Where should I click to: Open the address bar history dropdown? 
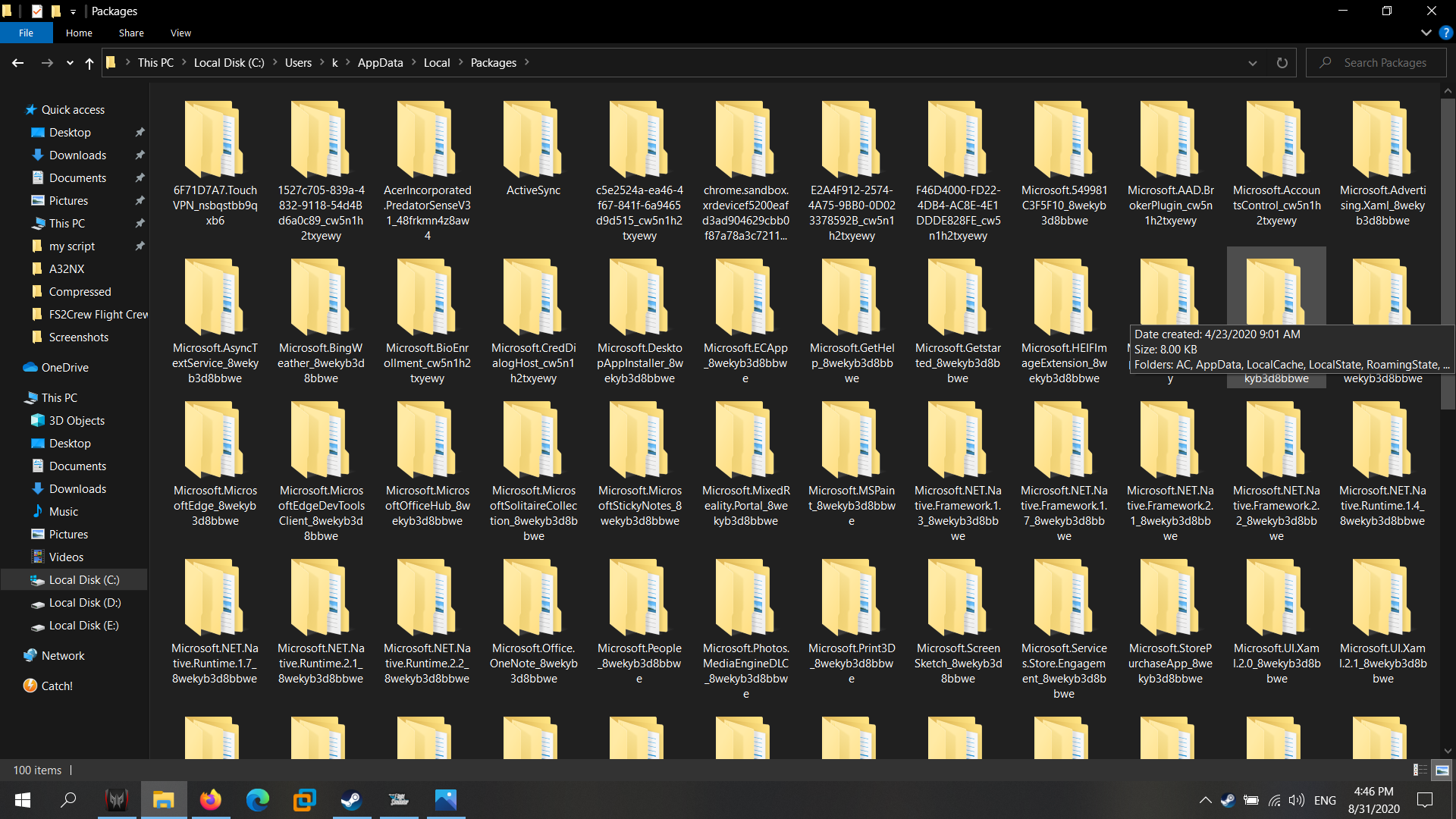[x=1253, y=63]
